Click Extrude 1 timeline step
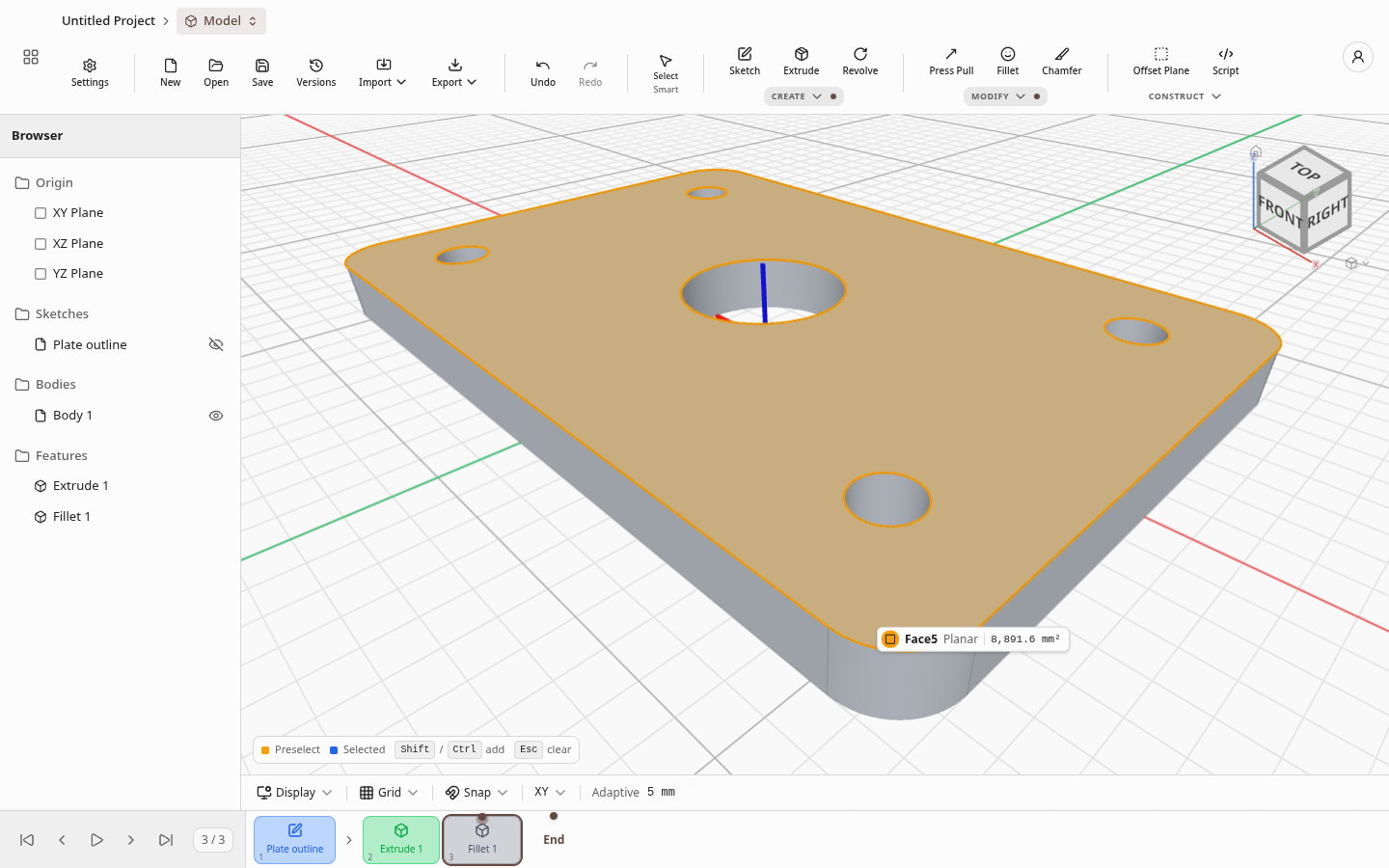 click(401, 840)
